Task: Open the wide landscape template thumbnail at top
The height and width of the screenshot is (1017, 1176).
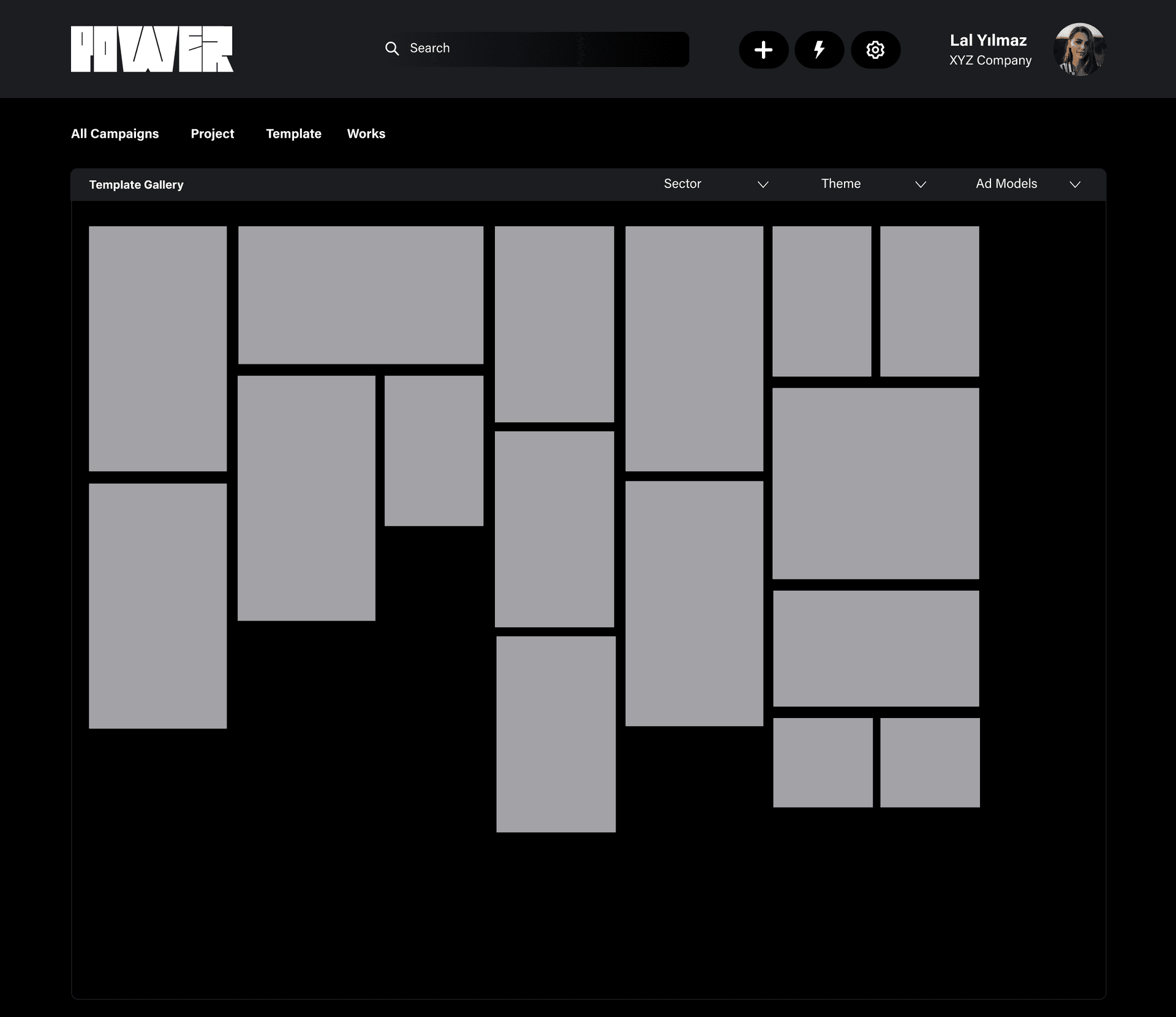Action: pyautogui.click(x=360, y=295)
